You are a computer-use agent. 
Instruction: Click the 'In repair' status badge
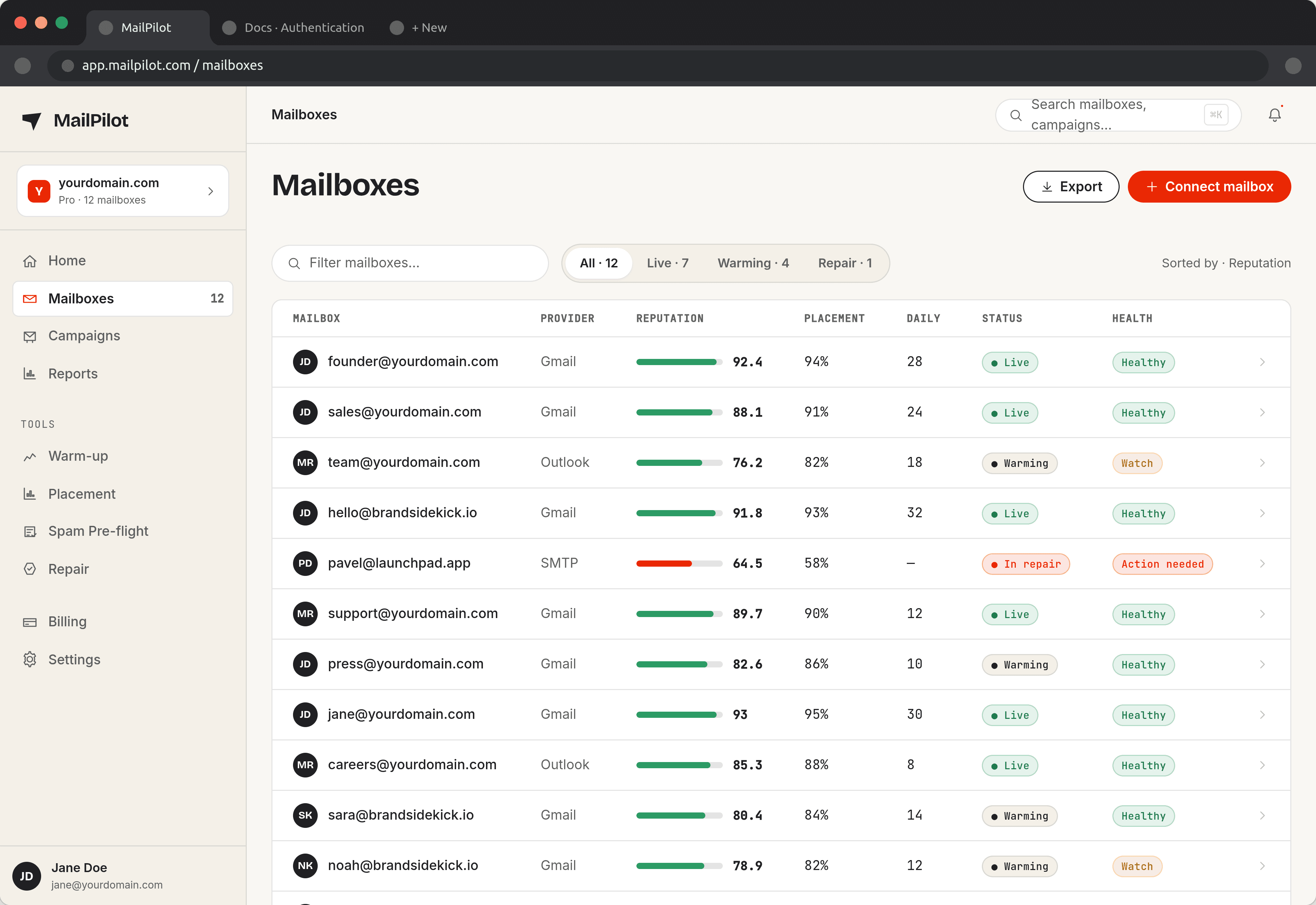pyautogui.click(x=1025, y=564)
